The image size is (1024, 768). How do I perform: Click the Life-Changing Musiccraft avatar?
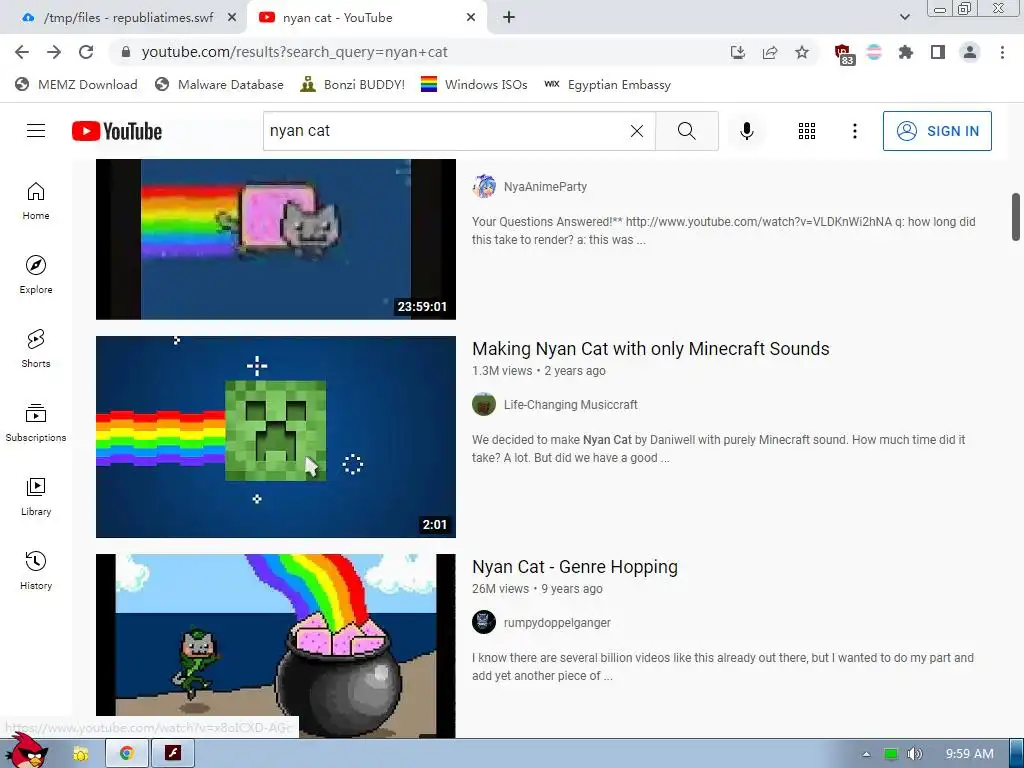pos(484,404)
